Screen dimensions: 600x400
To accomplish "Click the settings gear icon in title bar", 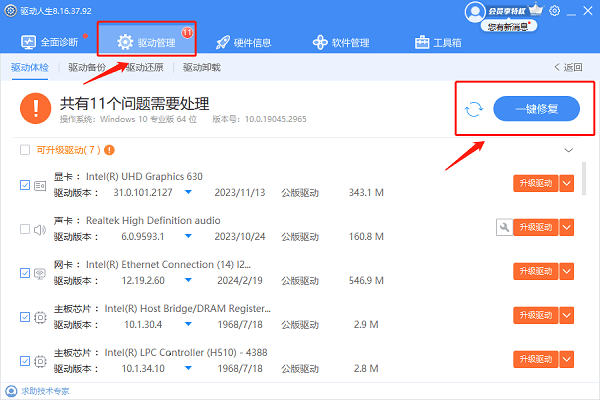I will tap(556, 11).
